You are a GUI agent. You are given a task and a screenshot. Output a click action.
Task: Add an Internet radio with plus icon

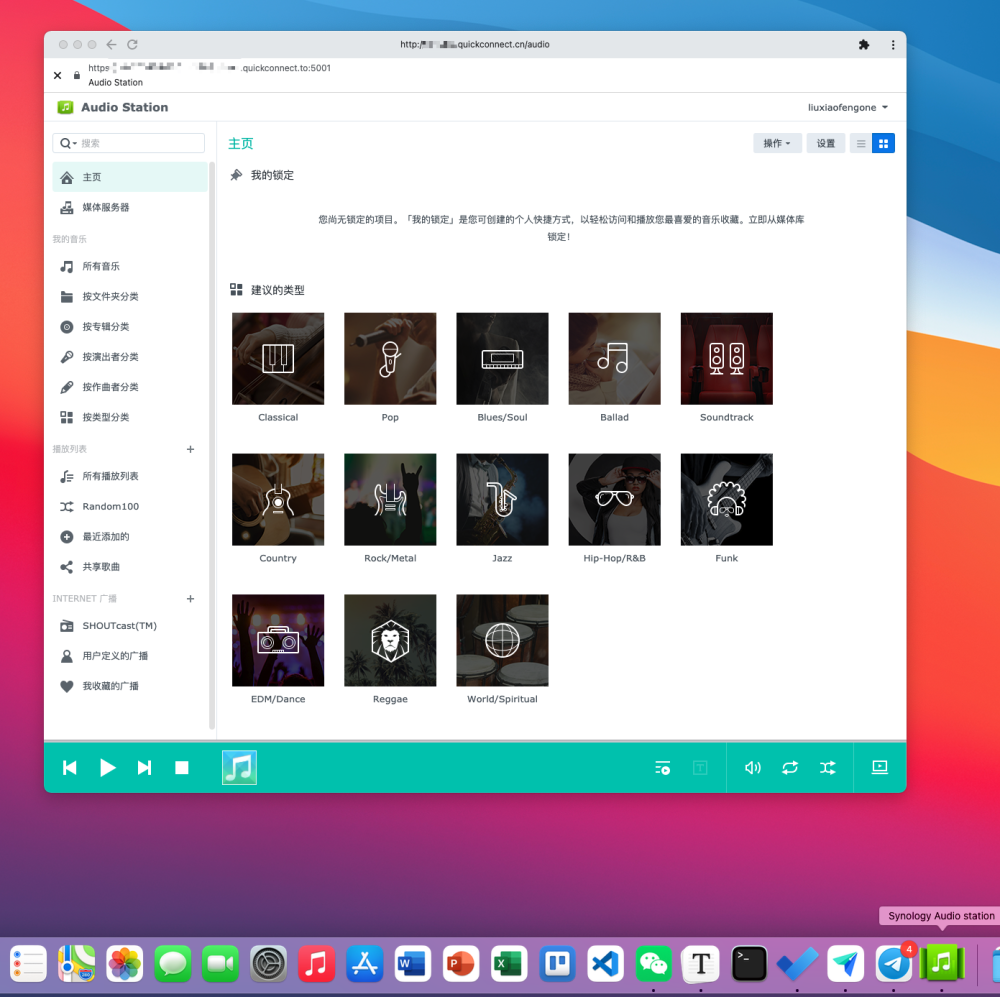click(x=190, y=598)
